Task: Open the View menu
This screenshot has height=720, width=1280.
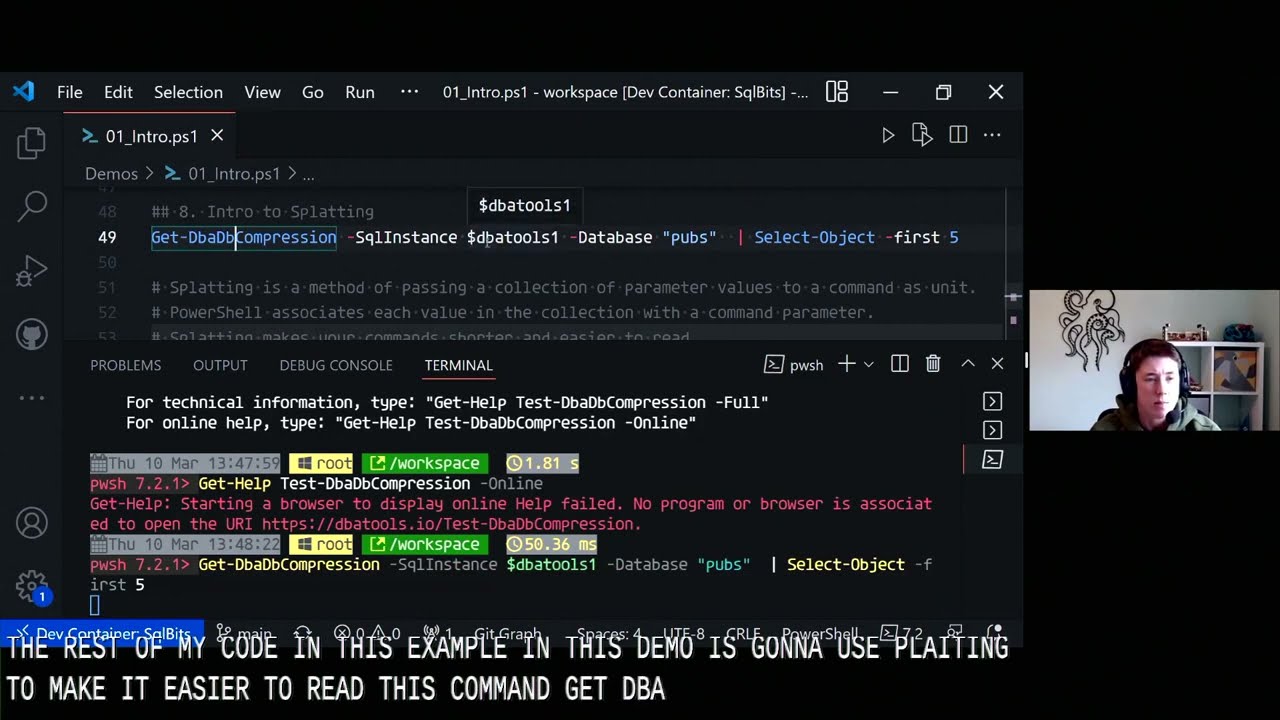Action: [x=262, y=92]
